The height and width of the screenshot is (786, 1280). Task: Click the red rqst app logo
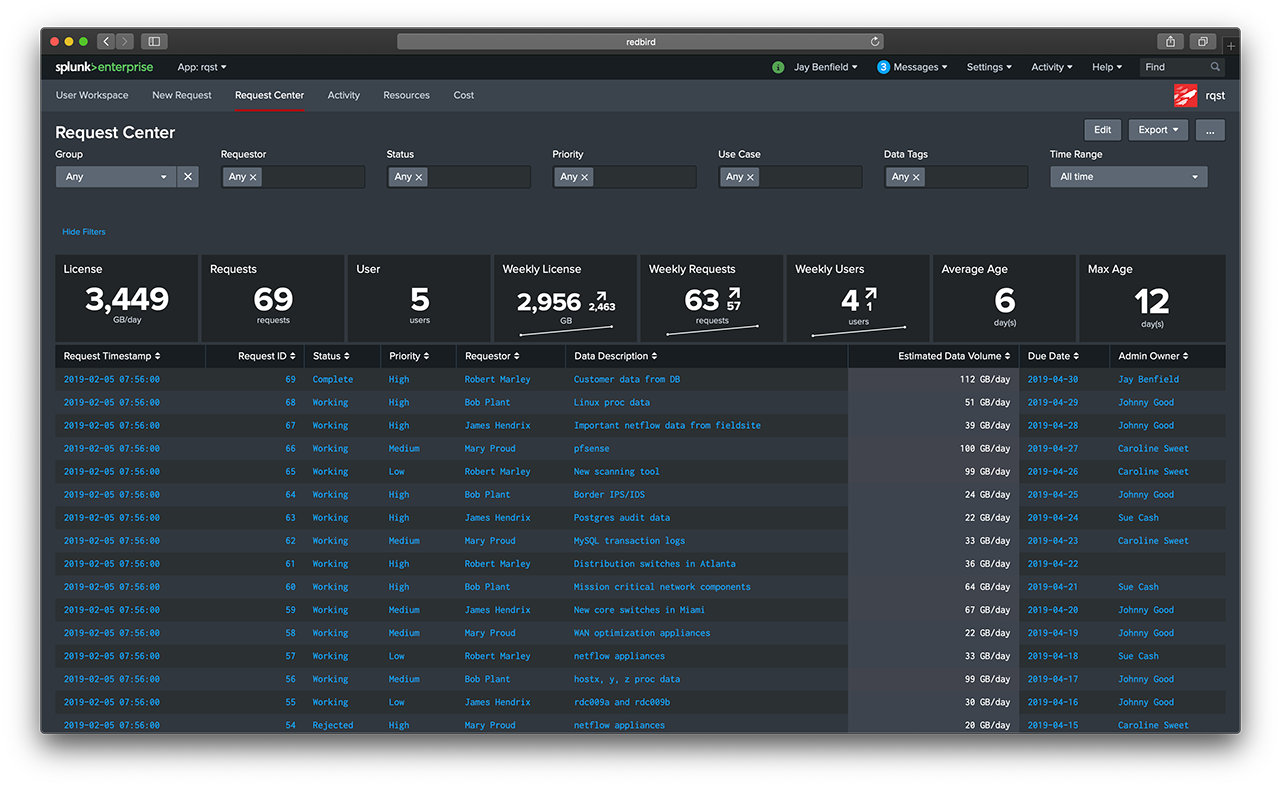[1185, 96]
